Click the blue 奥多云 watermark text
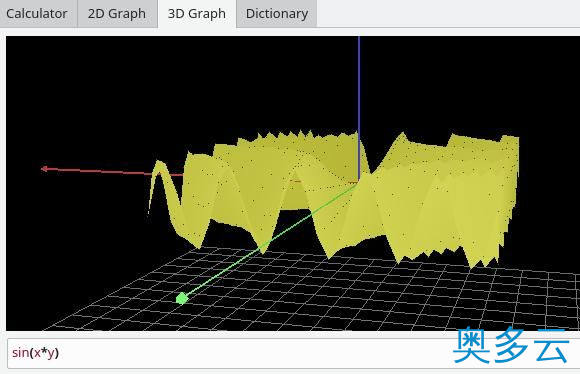The width and height of the screenshot is (580, 374). click(511, 346)
